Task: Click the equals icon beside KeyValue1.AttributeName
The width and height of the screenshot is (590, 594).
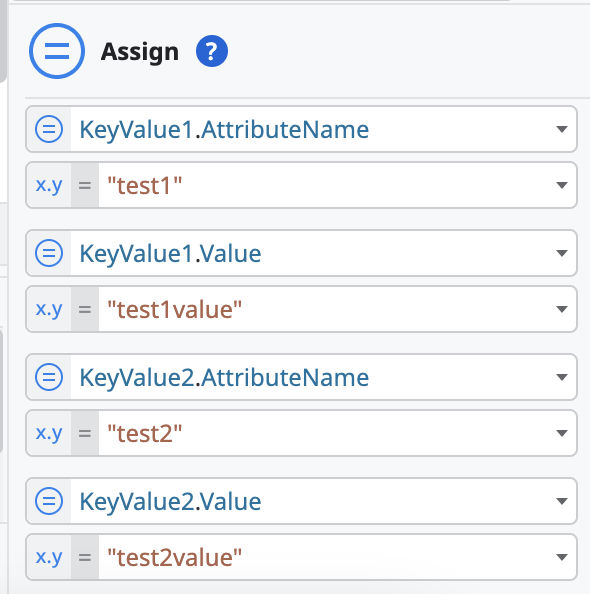Action: coord(49,129)
